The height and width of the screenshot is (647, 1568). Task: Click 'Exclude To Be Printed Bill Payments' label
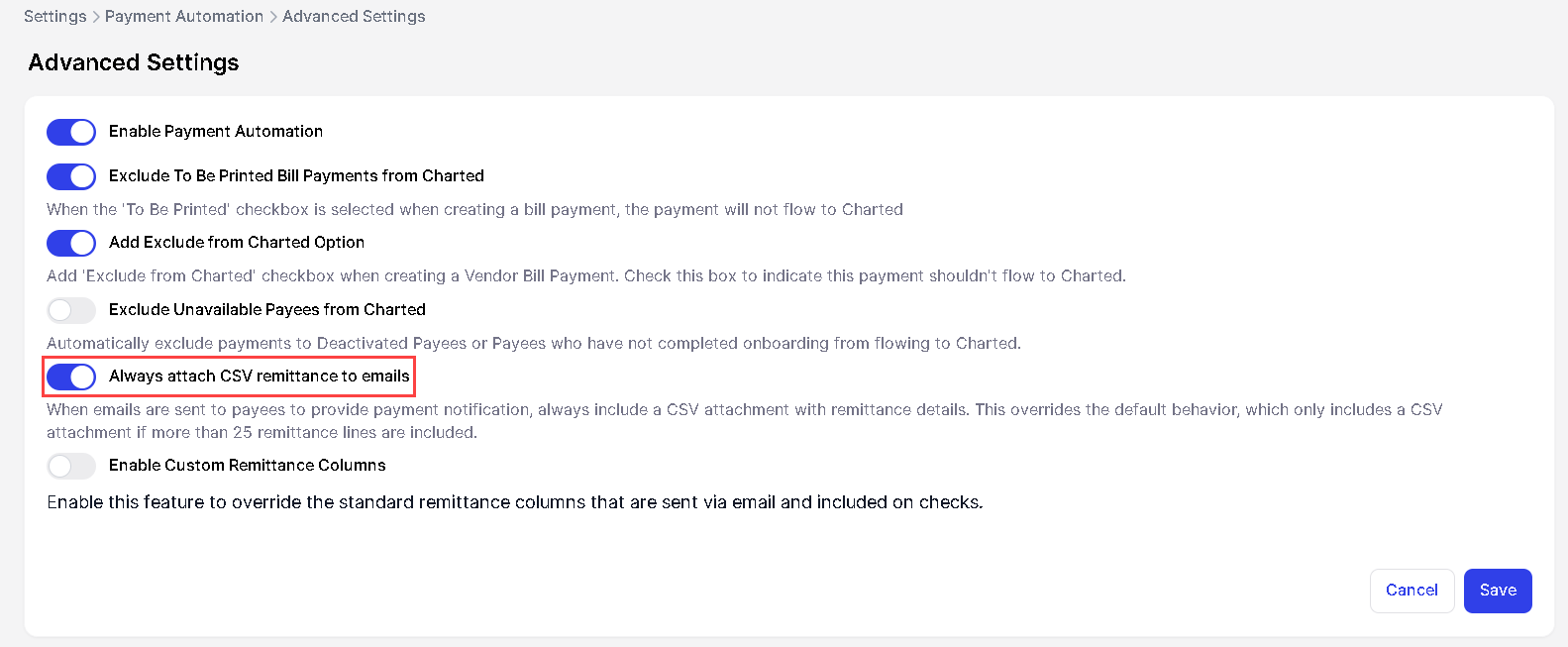296,176
